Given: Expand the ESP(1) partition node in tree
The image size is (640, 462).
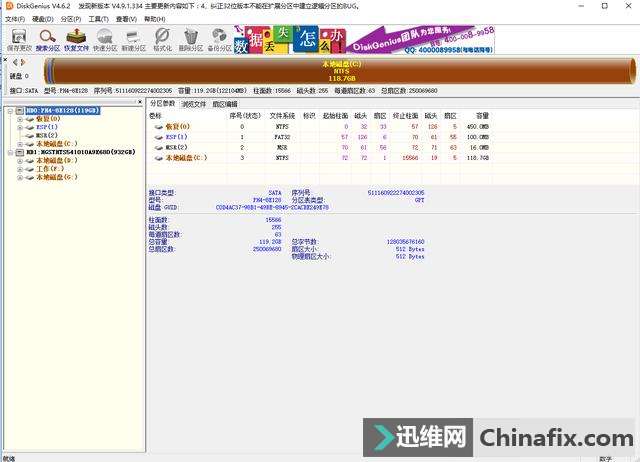Looking at the screenshot, I should click(20, 127).
